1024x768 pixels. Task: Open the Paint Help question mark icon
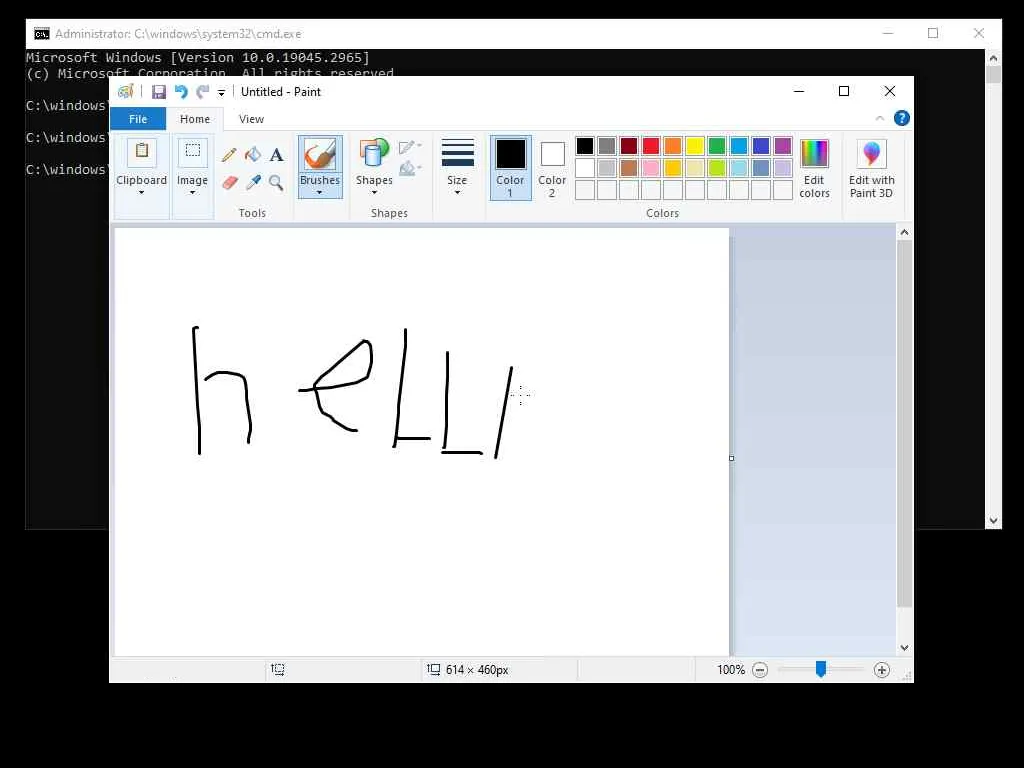click(901, 118)
